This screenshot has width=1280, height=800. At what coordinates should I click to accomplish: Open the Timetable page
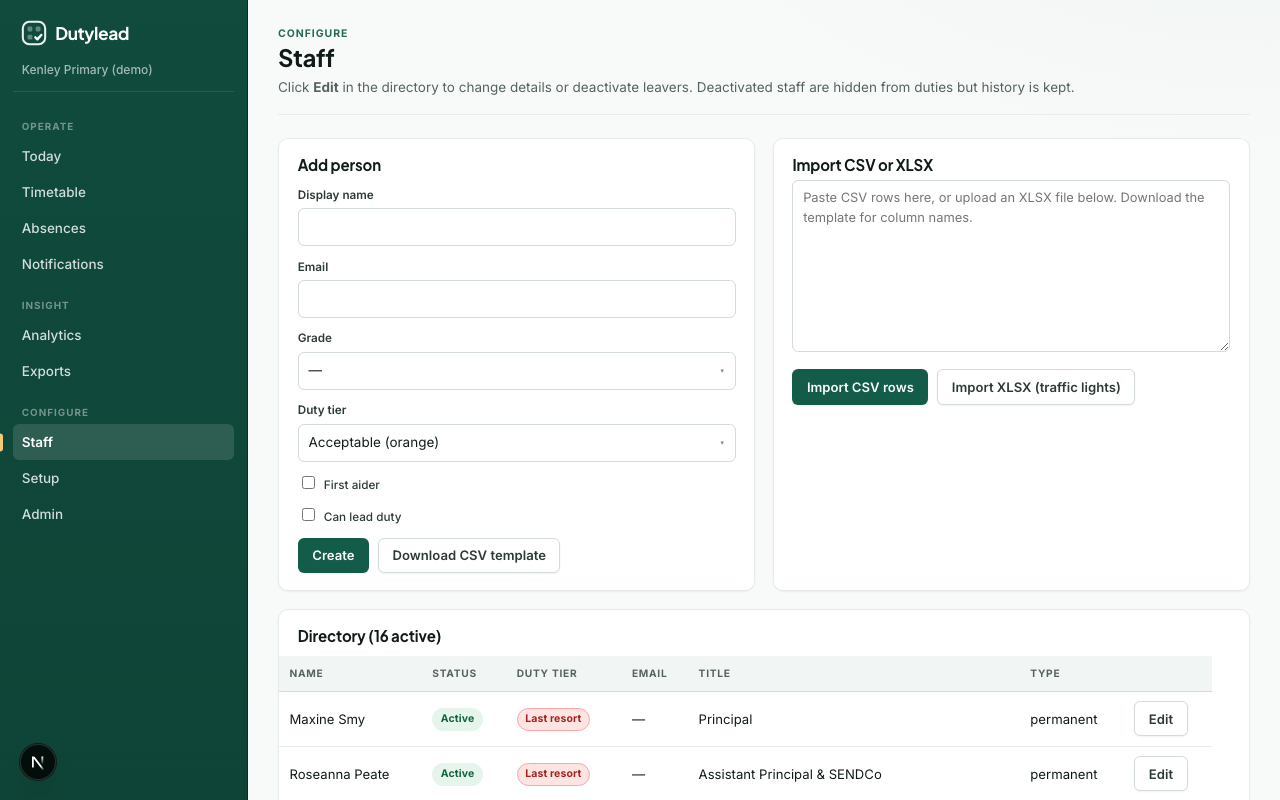pyautogui.click(x=123, y=192)
